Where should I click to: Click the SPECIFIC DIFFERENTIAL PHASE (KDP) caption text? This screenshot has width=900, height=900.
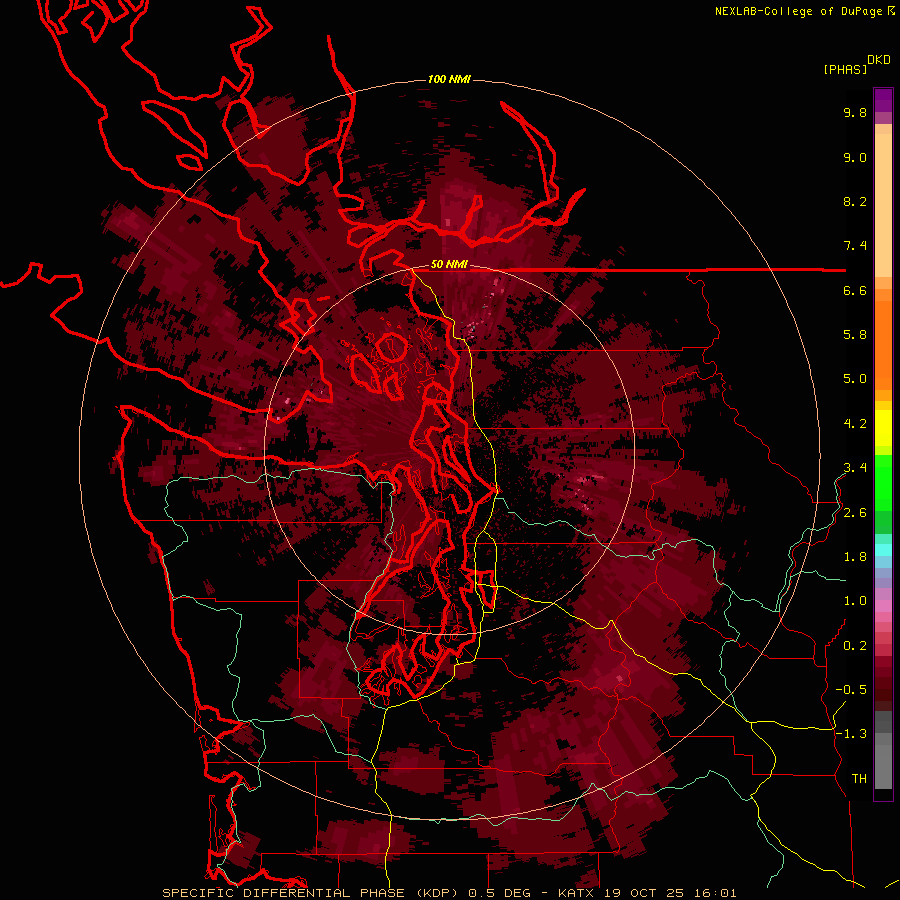tap(310, 893)
